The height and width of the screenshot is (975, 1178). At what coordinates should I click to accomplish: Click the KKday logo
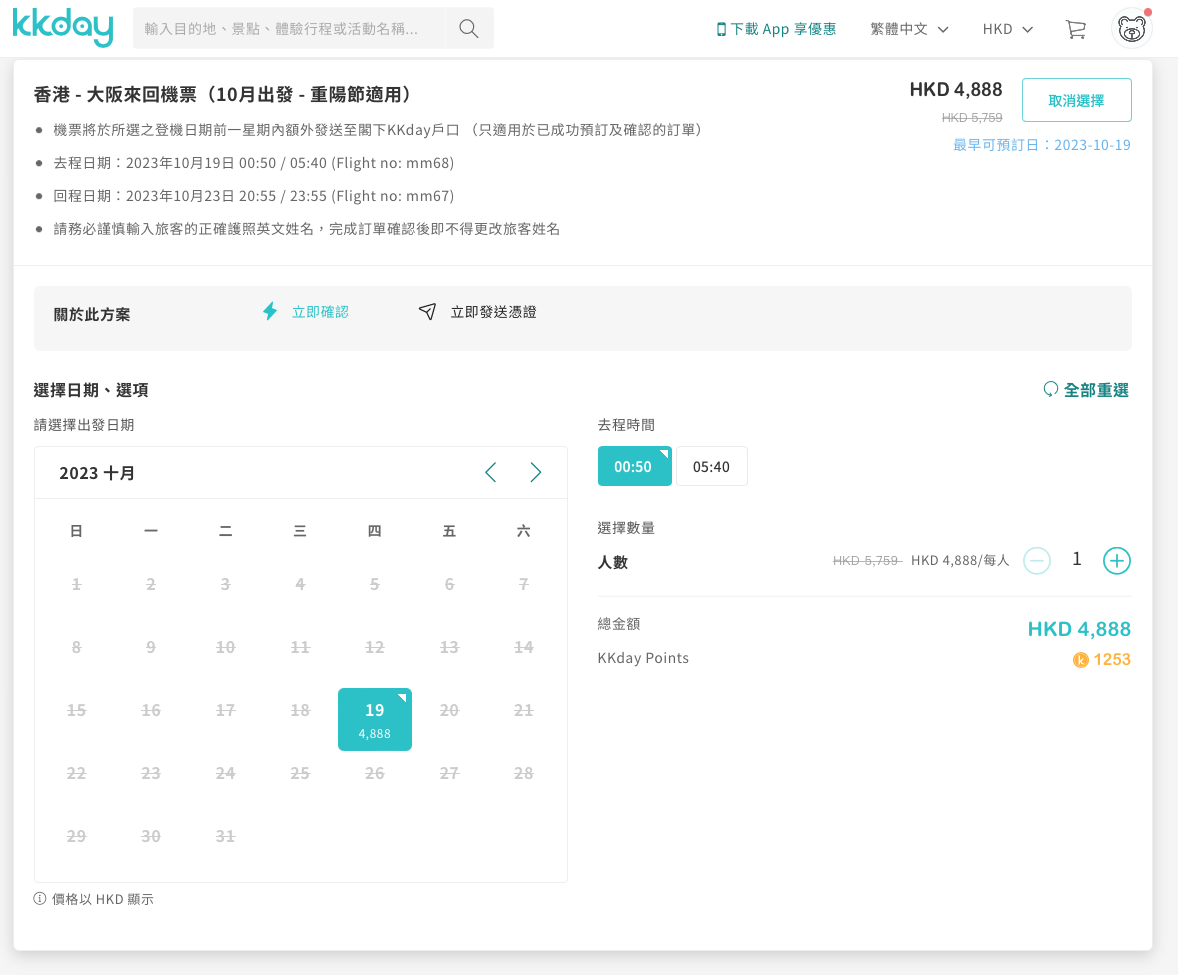(63, 28)
